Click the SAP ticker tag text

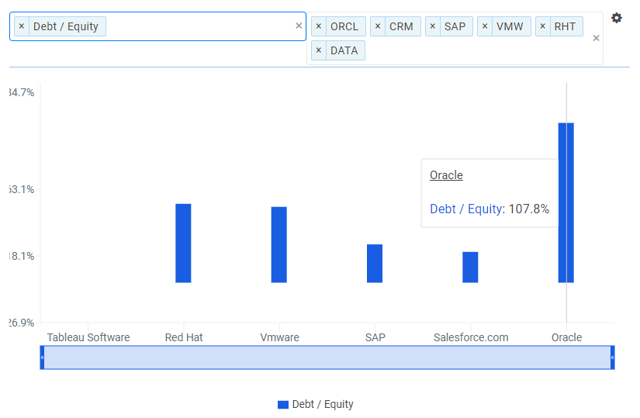click(455, 27)
